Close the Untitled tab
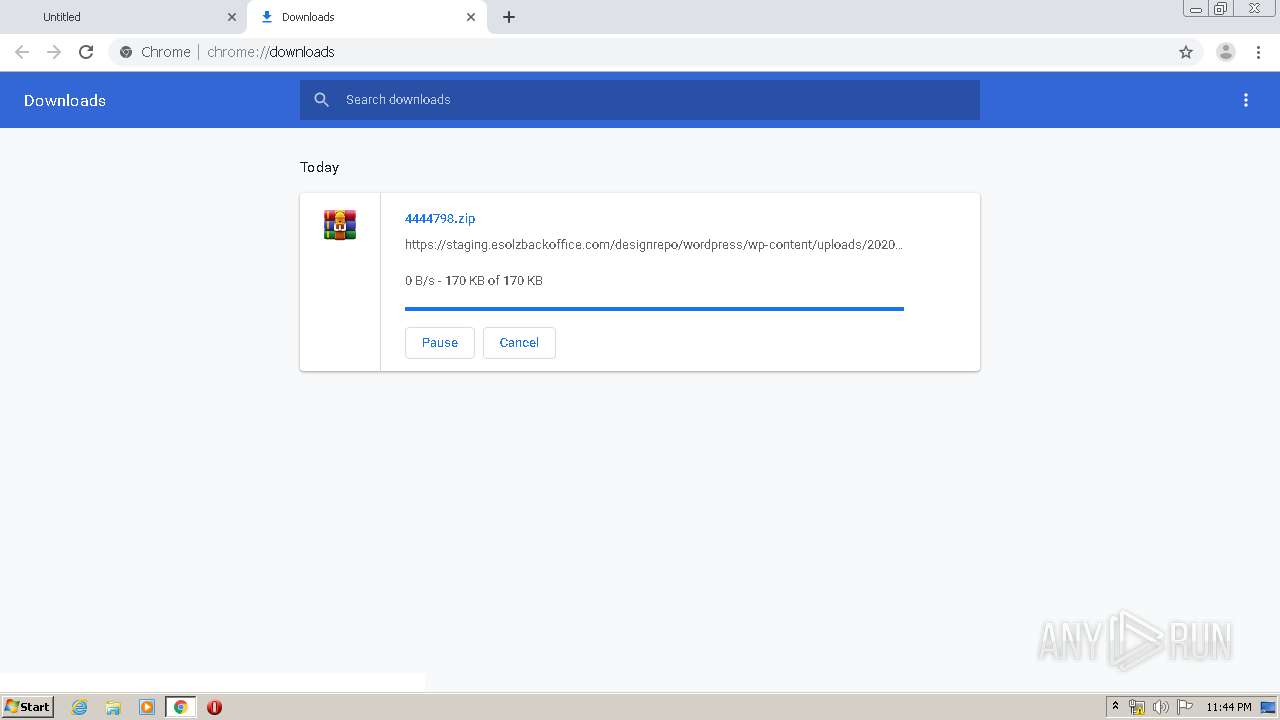This screenshot has height=720, width=1280. point(232,17)
